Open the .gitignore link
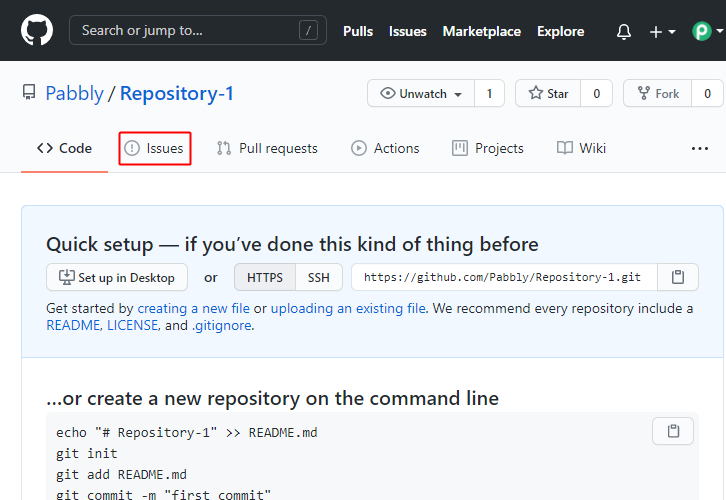Image resolution: width=726 pixels, height=500 pixels. click(221, 325)
